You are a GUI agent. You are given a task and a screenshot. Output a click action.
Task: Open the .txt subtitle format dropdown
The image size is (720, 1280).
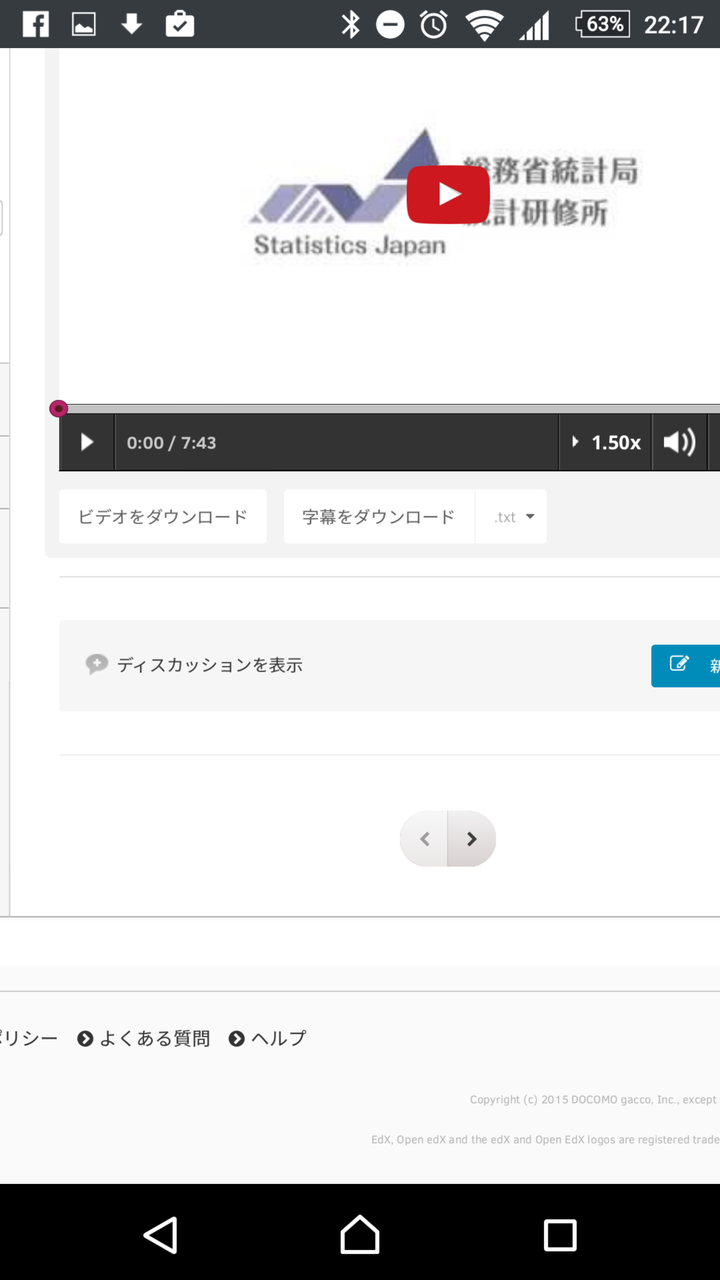512,516
